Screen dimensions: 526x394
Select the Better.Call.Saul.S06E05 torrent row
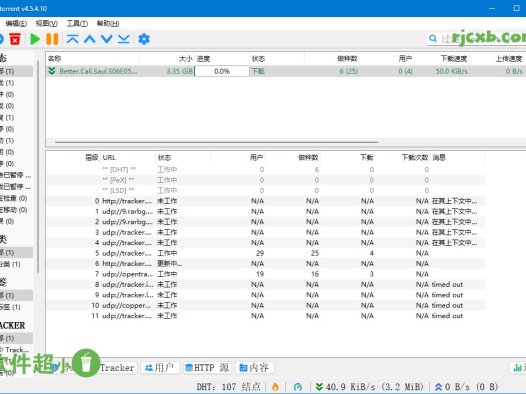(285, 71)
